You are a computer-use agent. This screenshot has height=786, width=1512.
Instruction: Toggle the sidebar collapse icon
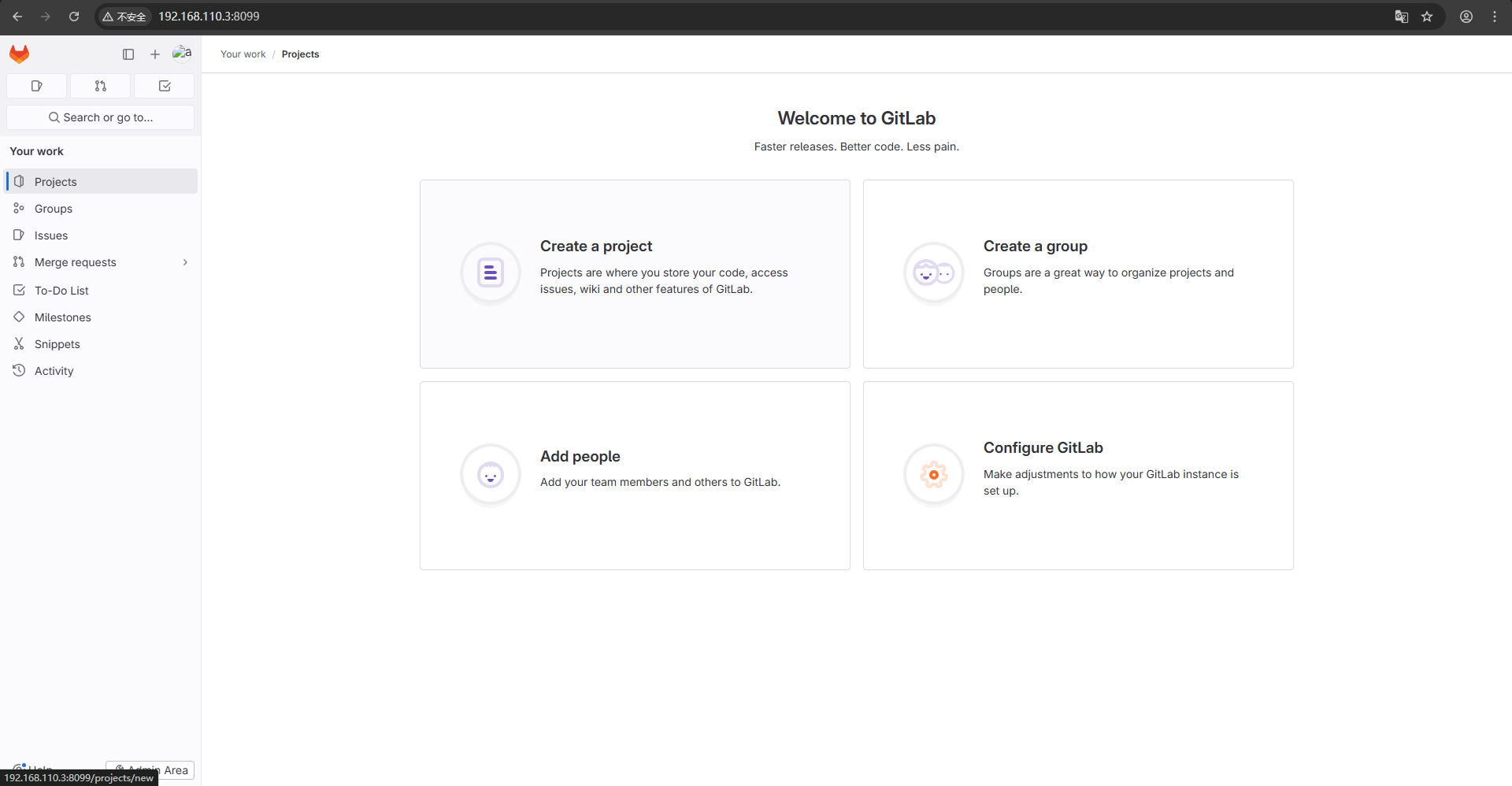point(128,54)
